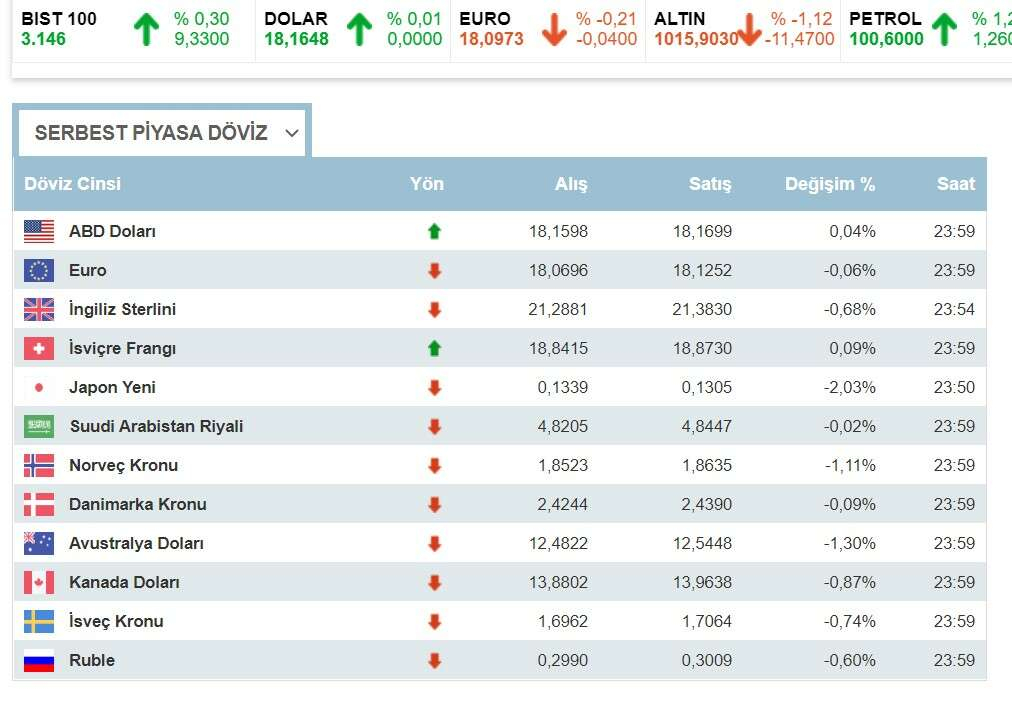Click the USA flag icon beside ABD Doları
The height and width of the screenshot is (702, 1012).
pos(39,232)
